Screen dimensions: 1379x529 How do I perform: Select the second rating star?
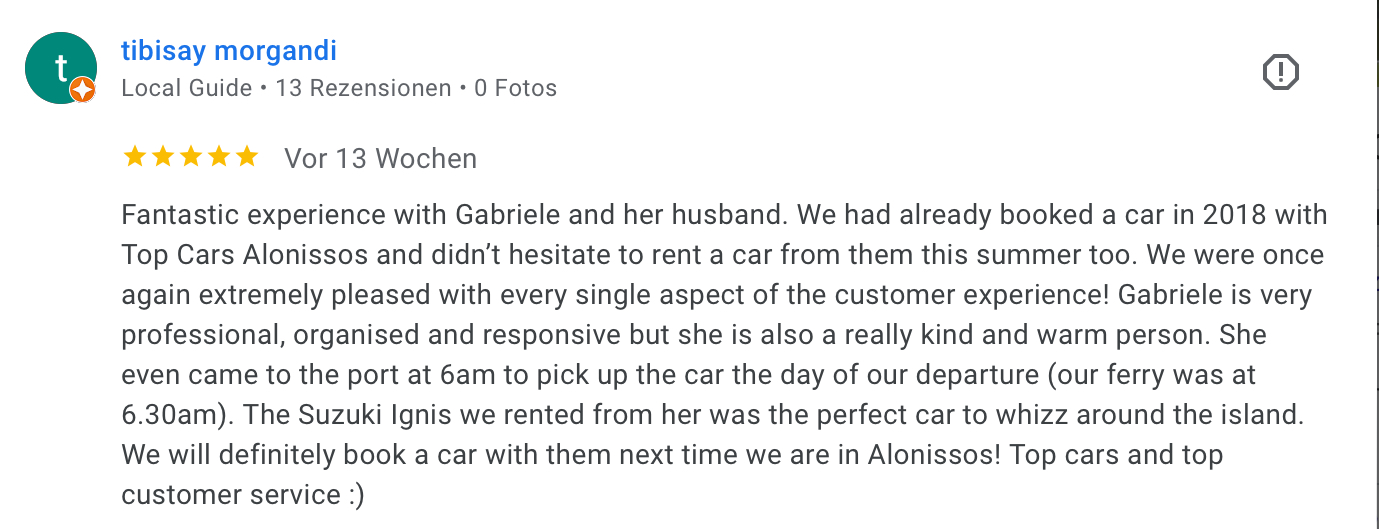pos(162,156)
